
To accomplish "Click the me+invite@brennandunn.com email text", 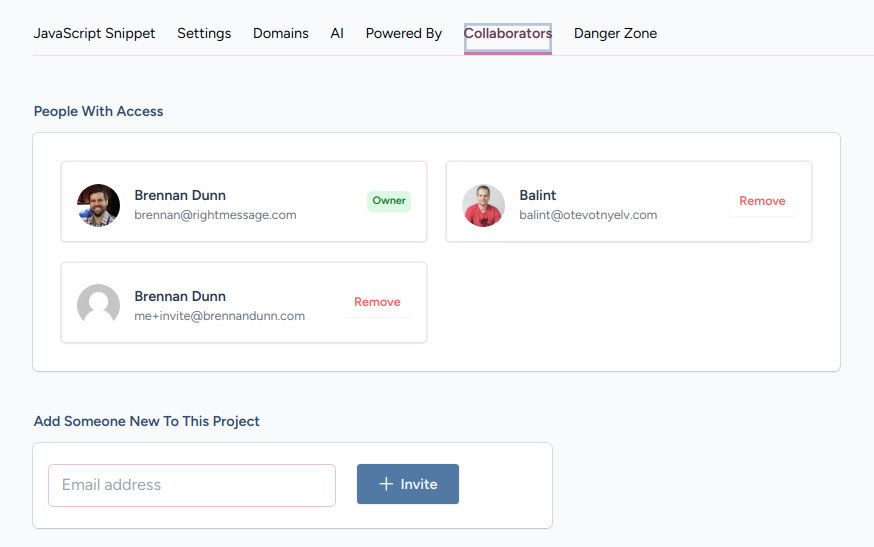I will [x=219, y=316].
